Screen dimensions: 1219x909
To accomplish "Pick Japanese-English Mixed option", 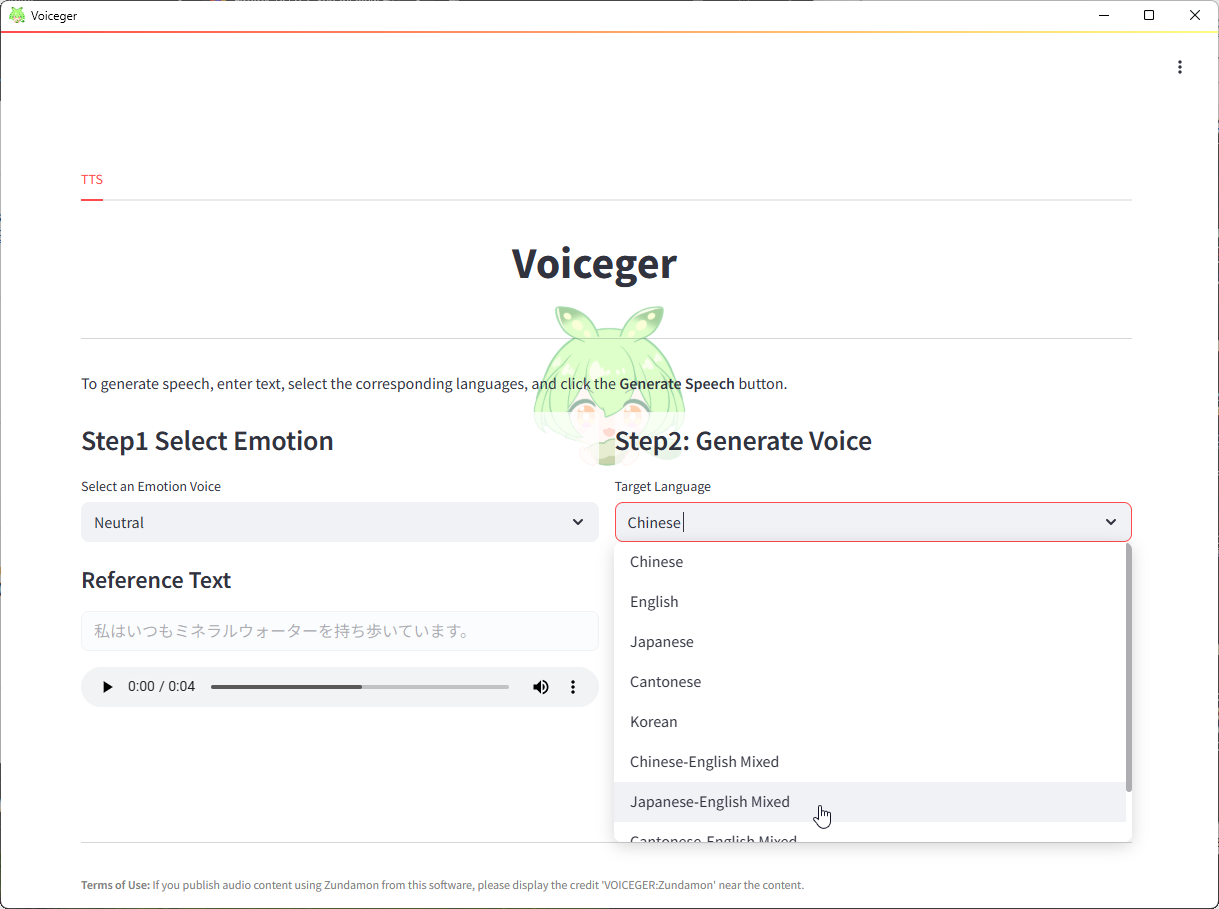I will pos(710,802).
